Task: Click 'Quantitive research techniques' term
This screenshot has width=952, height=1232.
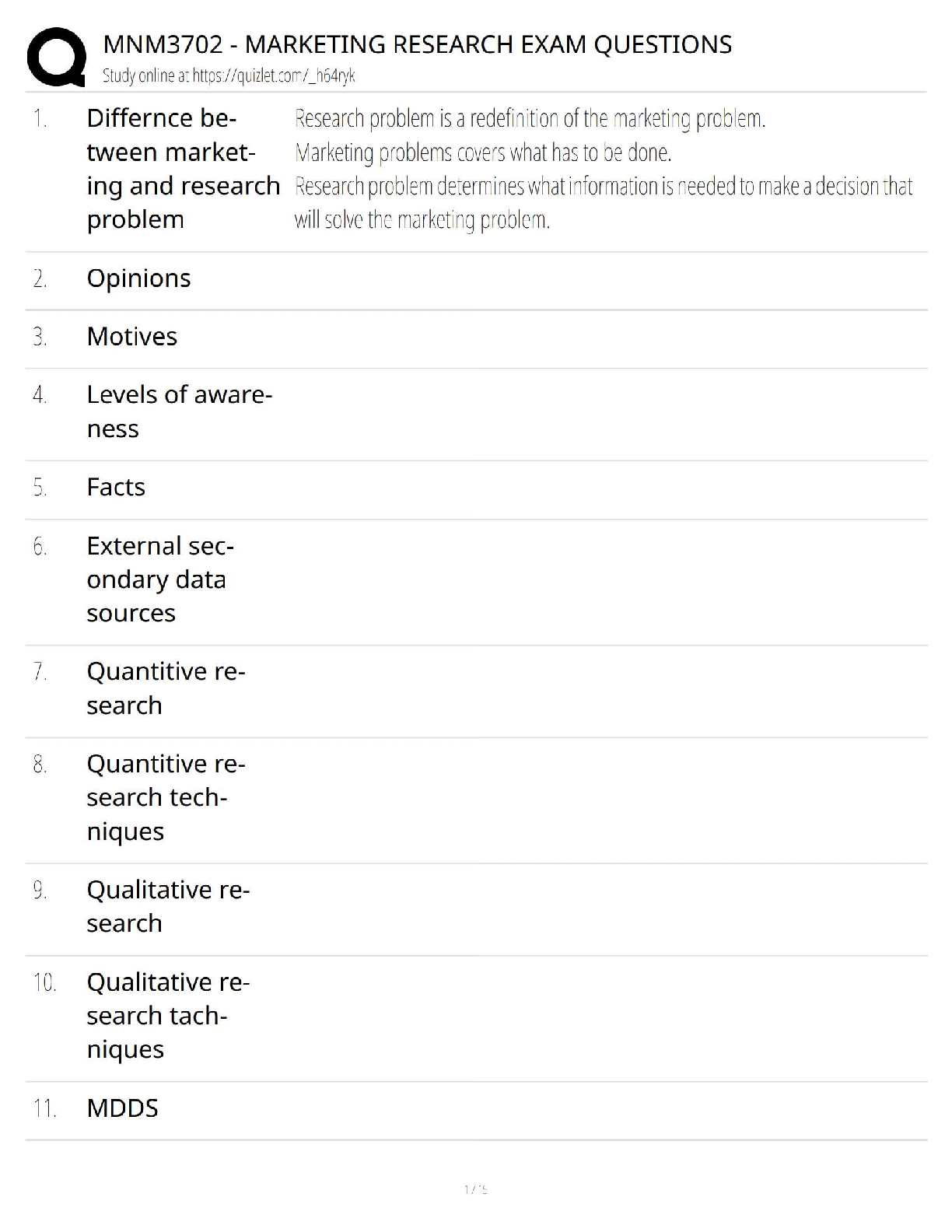Action: click(x=165, y=797)
